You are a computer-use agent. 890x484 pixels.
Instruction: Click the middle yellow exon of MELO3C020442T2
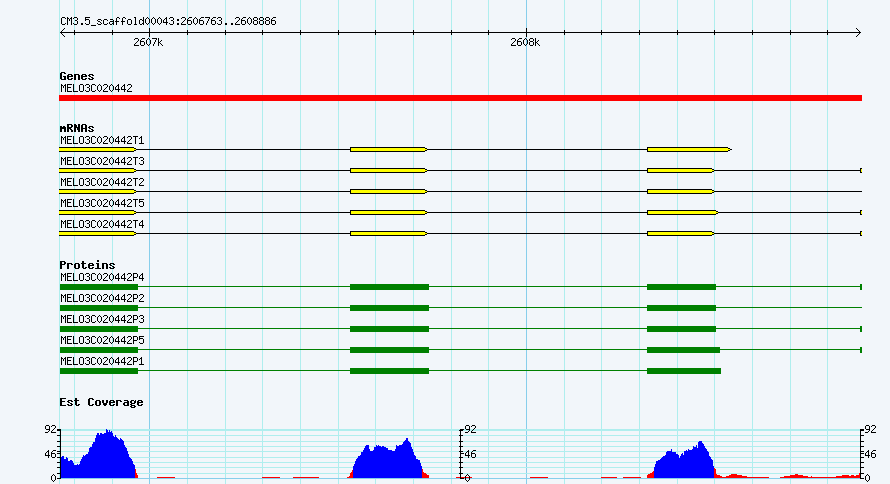tap(389, 192)
